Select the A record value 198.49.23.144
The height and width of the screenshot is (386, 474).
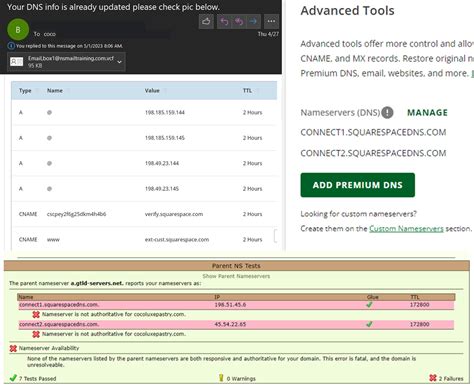pos(162,163)
